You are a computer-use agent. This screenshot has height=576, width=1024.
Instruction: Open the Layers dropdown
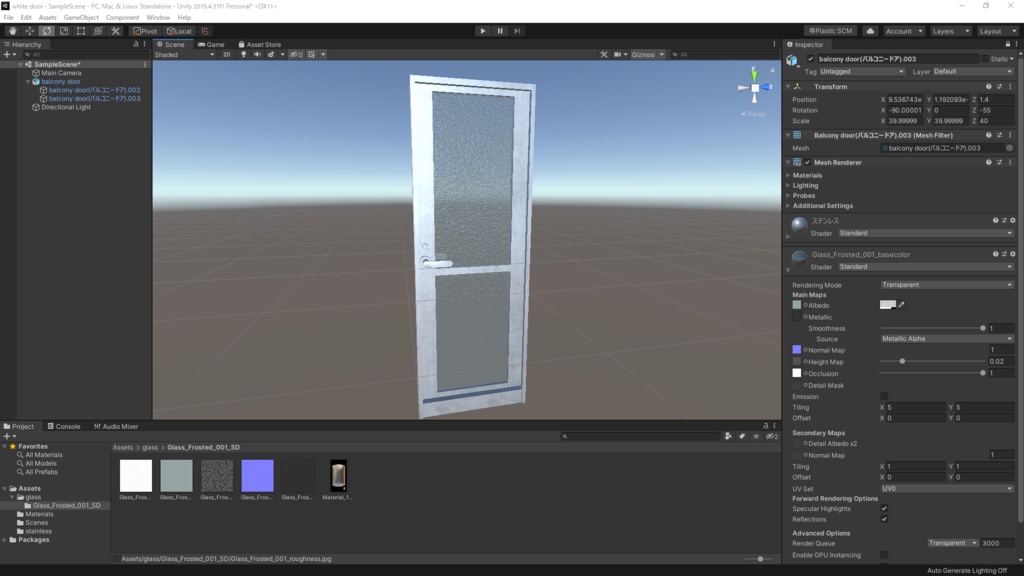tap(950, 31)
